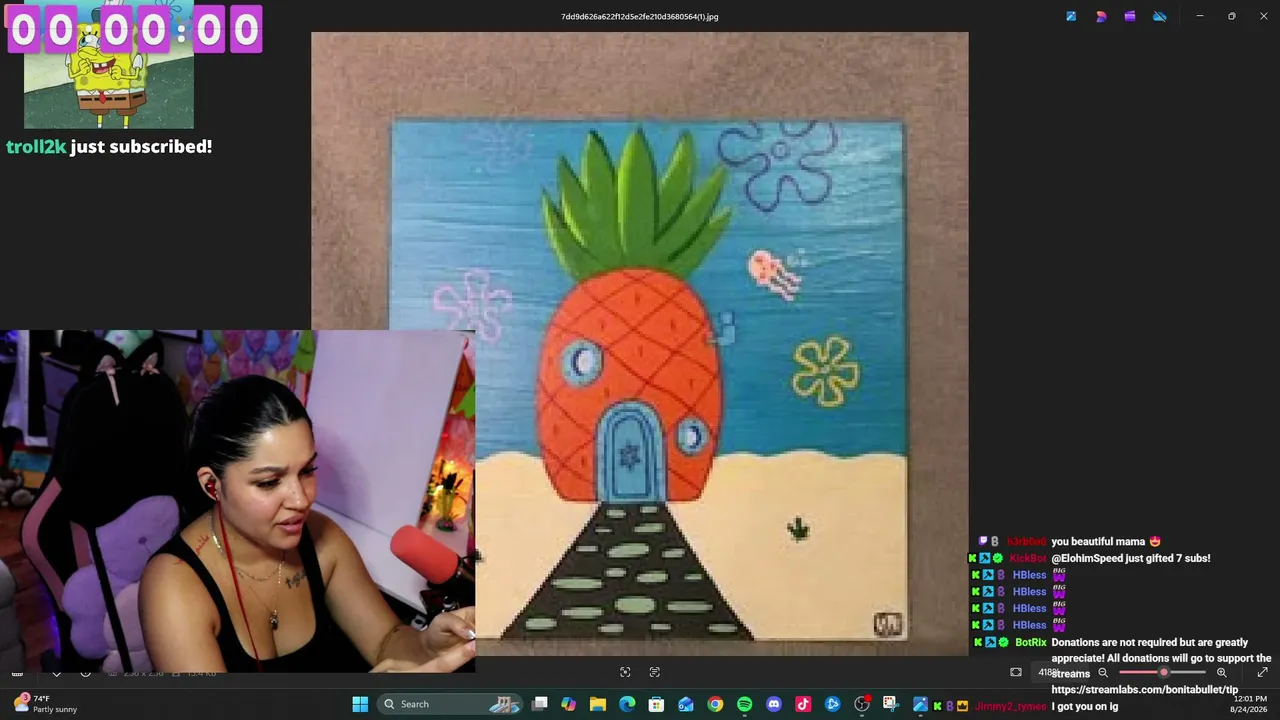Open the blue arrow app next to TikTok
Screen dimensions: 1280x720
click(x=832, y=704)
